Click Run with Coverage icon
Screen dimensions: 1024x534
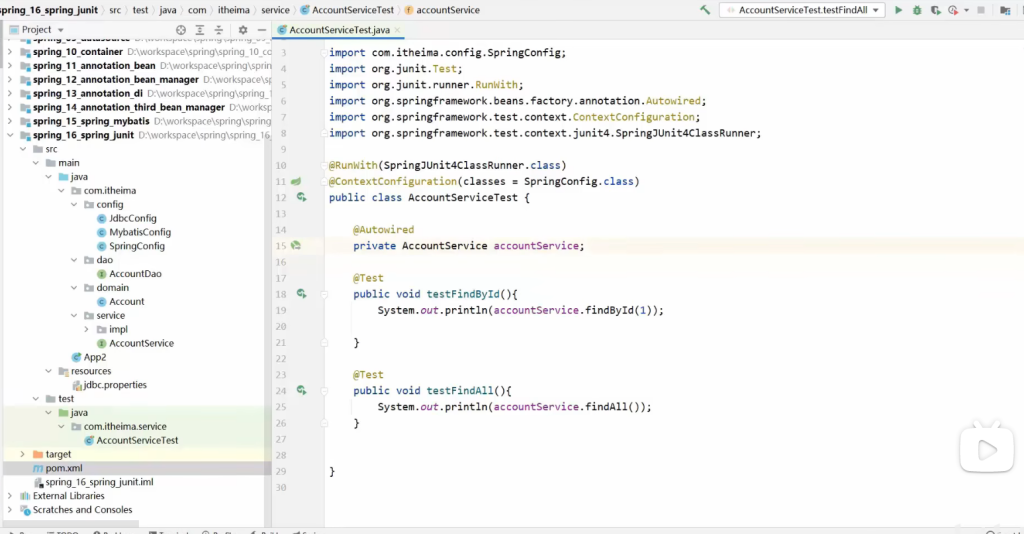(x=935, y=10)
